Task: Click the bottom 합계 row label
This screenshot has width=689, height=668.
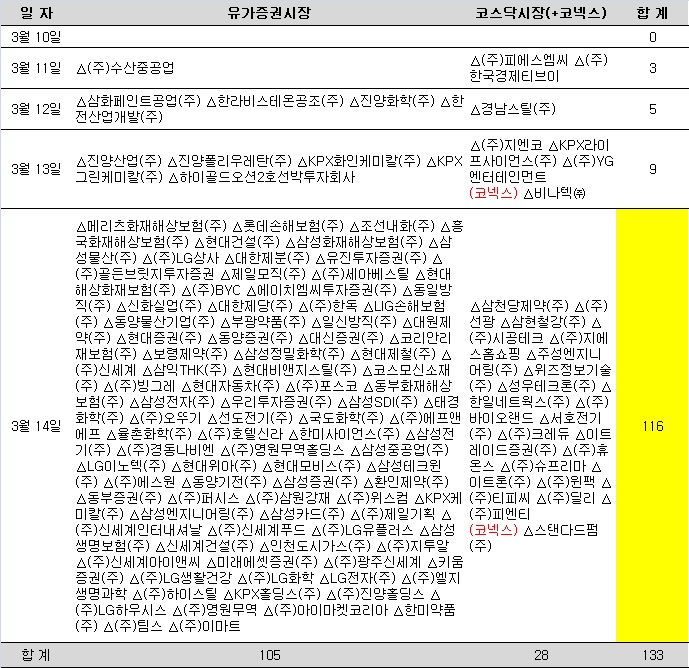Action: pos(36,655)
